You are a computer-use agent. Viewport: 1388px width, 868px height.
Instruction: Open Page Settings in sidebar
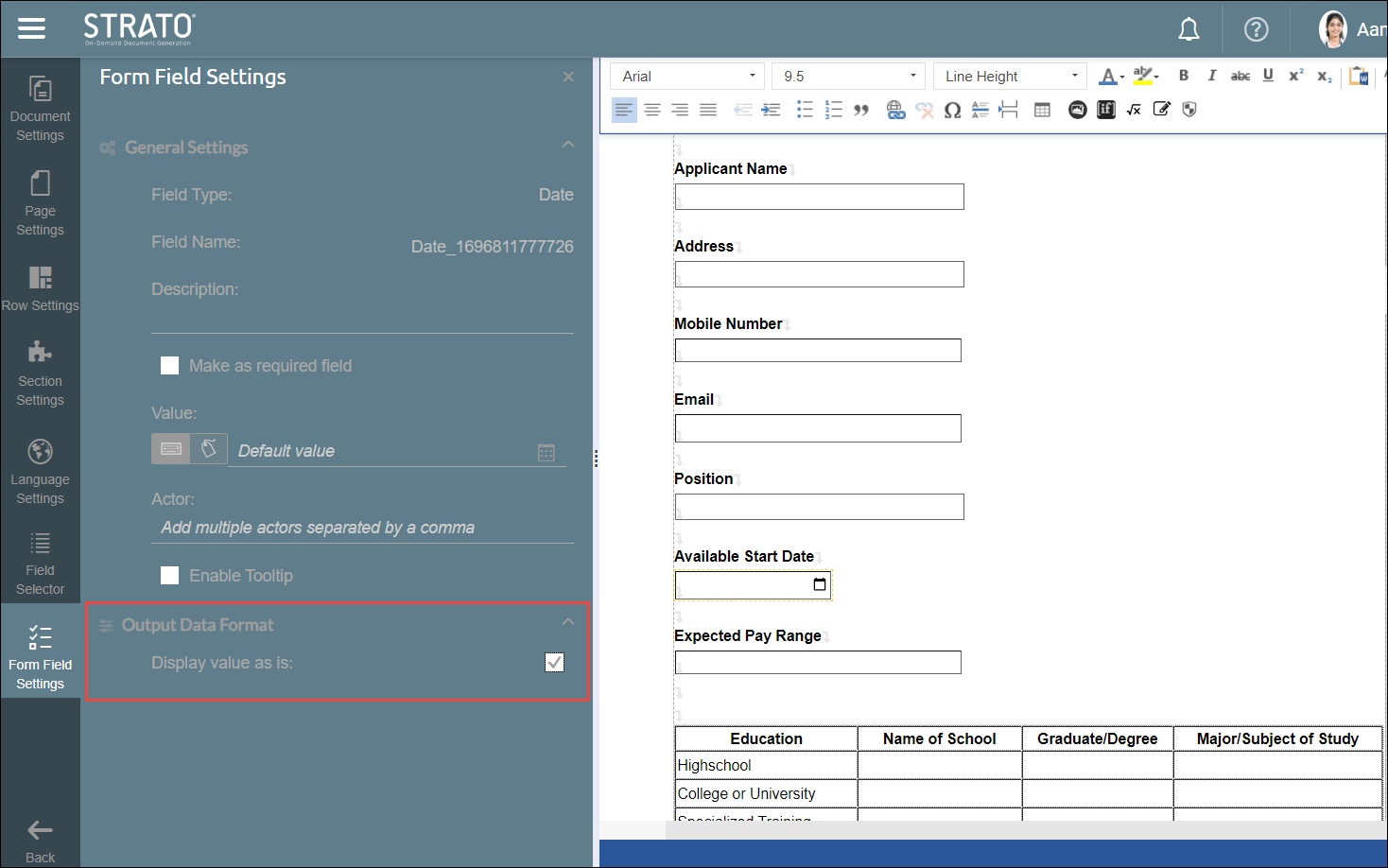pos(40,202)
